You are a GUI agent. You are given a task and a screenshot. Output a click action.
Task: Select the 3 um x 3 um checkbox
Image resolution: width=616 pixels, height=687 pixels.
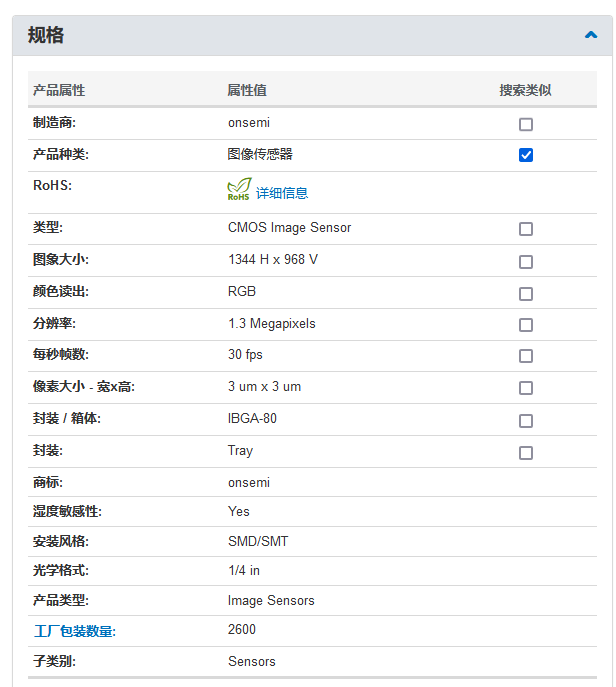[x=526, y=388]
